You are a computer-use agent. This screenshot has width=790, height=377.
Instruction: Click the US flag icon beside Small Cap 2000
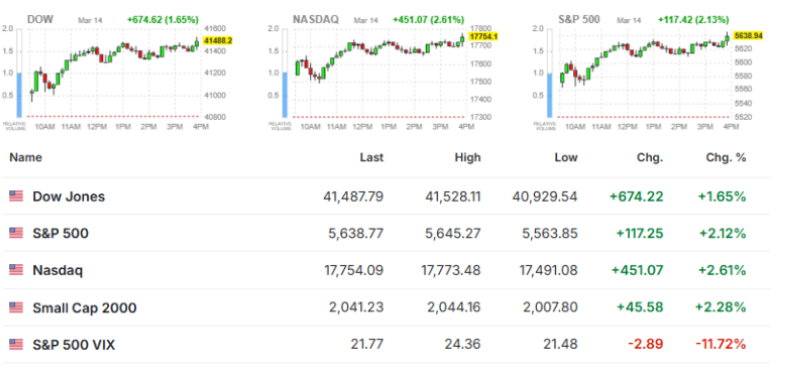(16, 307)
